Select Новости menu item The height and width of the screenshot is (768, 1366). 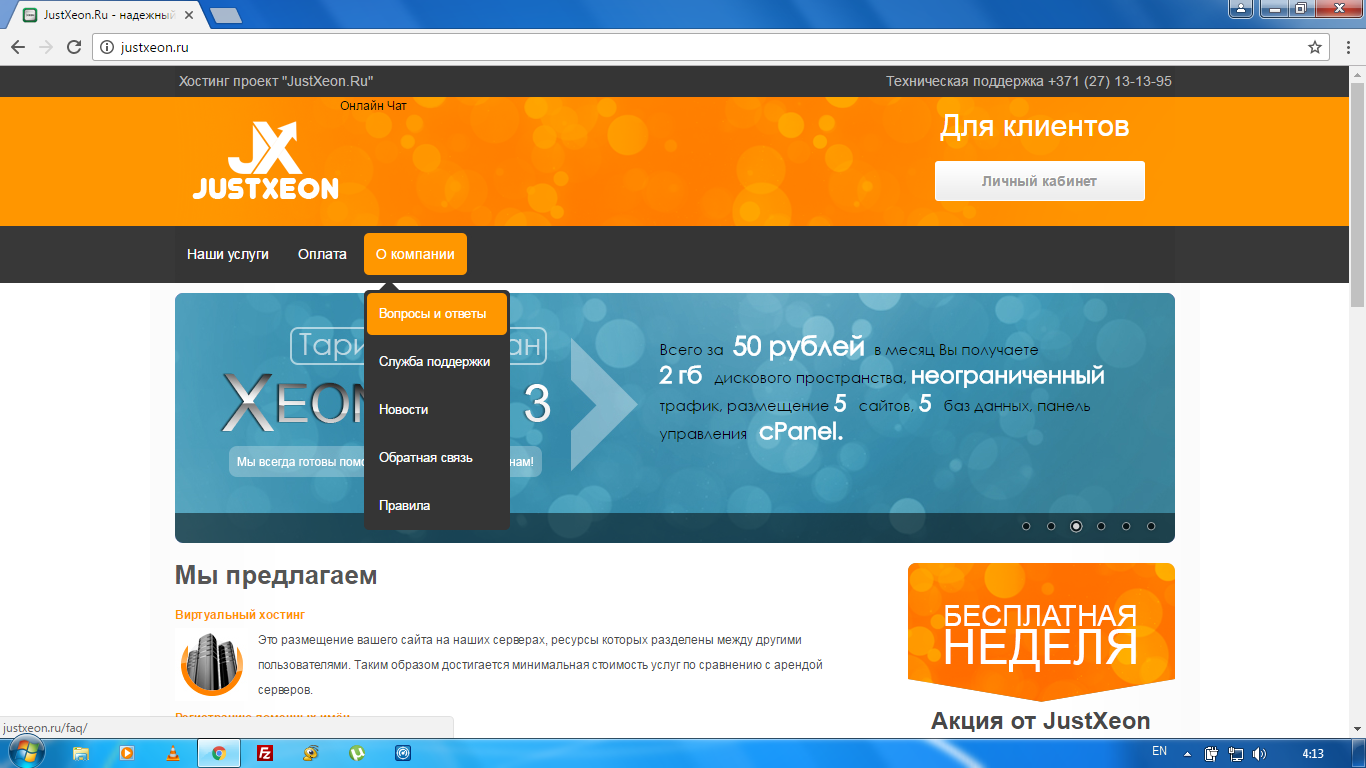pyautogui.click(x=437, y=410)
